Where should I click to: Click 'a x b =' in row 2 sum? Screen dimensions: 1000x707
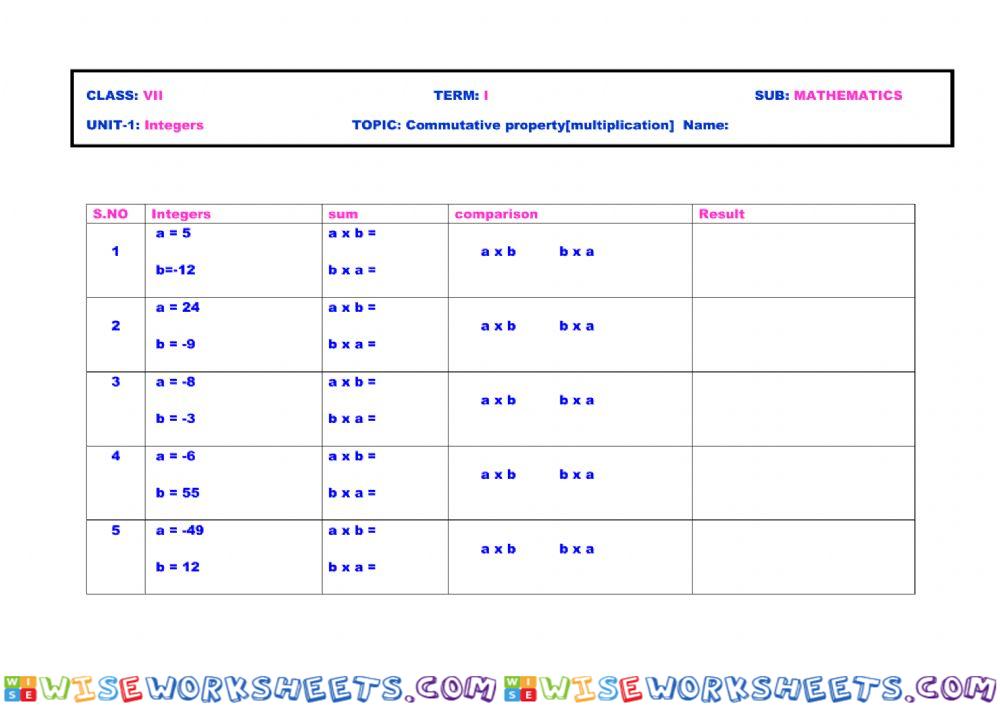point(352,307)
